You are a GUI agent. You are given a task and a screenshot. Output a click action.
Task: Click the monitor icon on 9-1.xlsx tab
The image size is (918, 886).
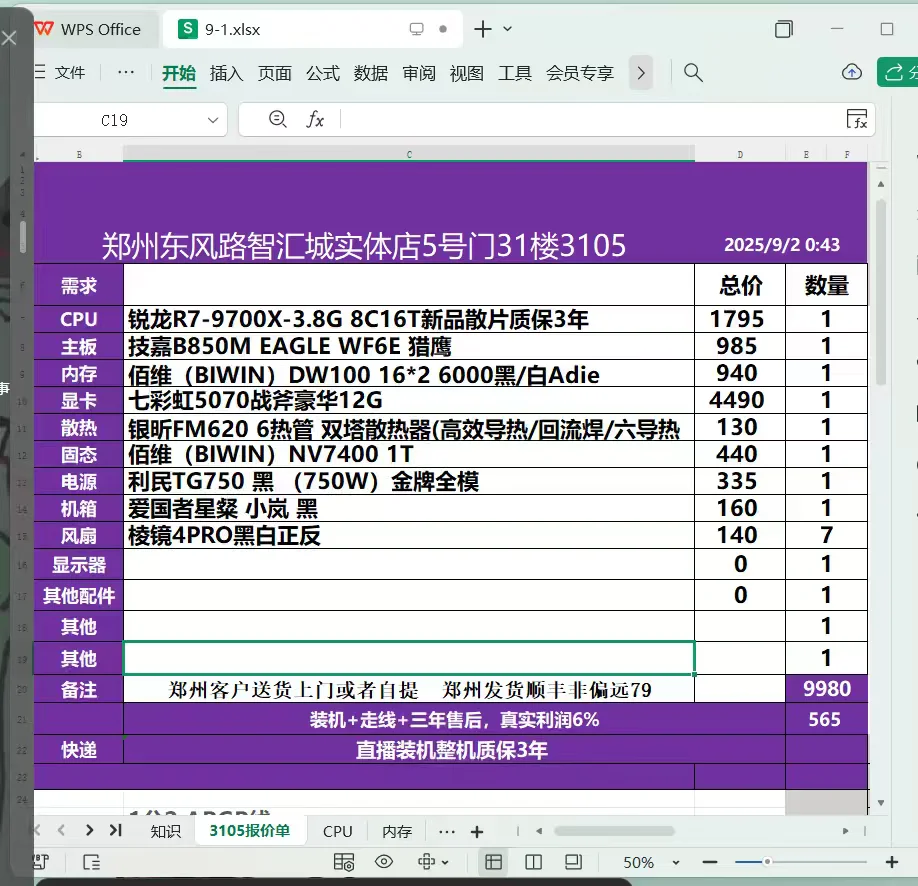tap(416, 29)
